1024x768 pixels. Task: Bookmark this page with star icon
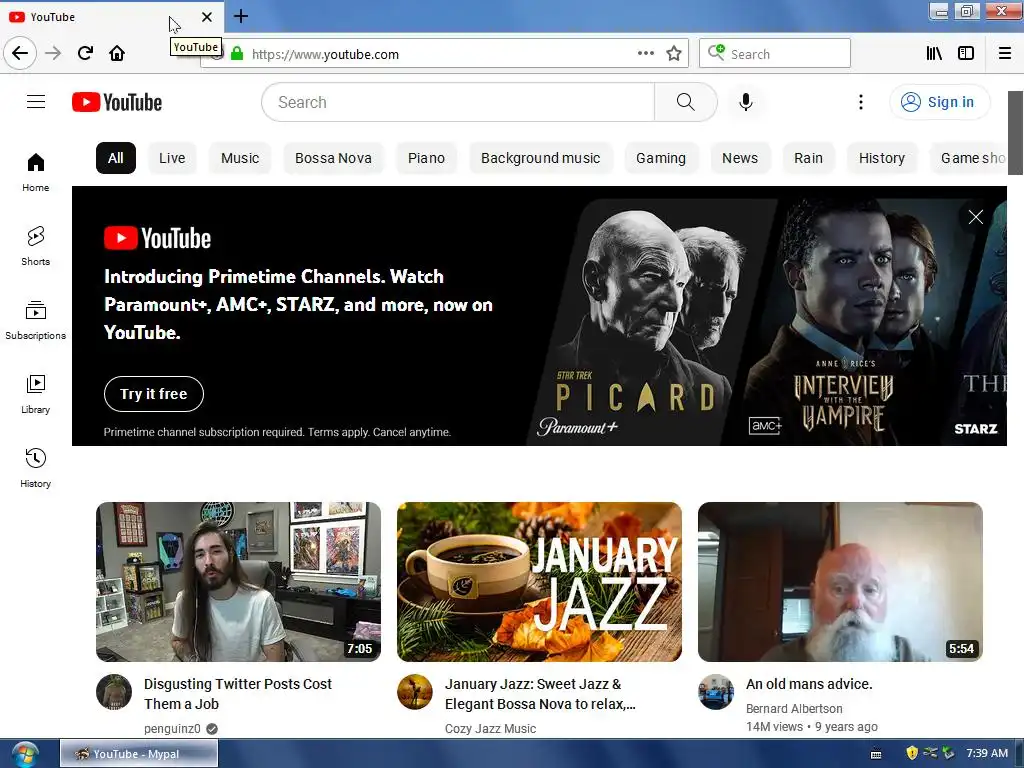(x=674, y=54)
